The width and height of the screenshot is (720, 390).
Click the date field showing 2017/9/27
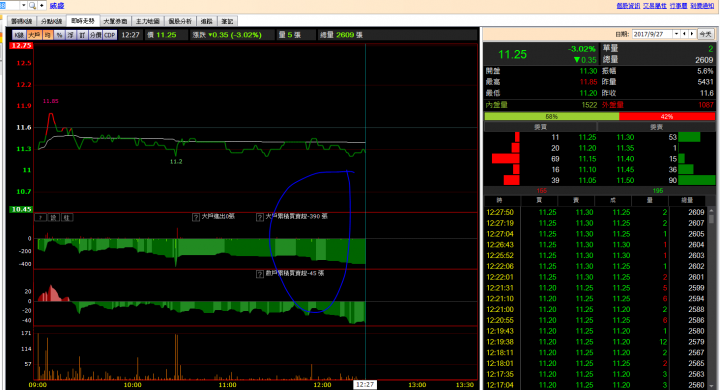tap(652, 34)
